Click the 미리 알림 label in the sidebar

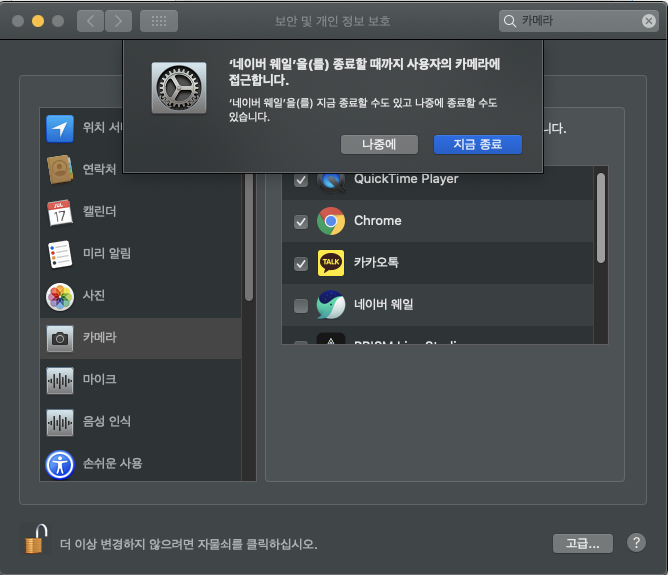pyautogui.click(x=107, y=253)
